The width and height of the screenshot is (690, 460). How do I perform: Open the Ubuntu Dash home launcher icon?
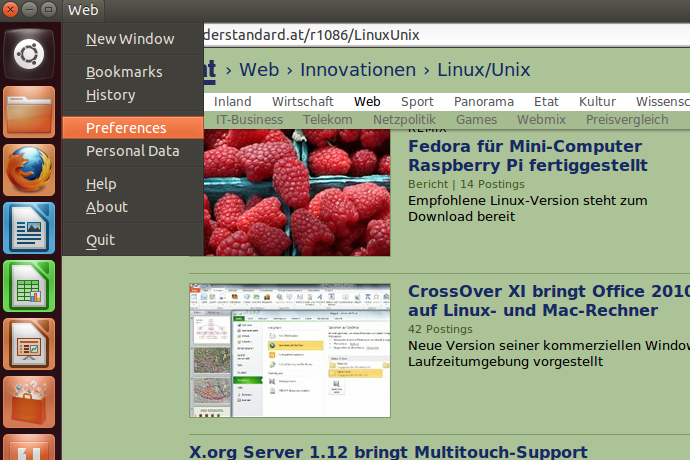pos(28,53)
